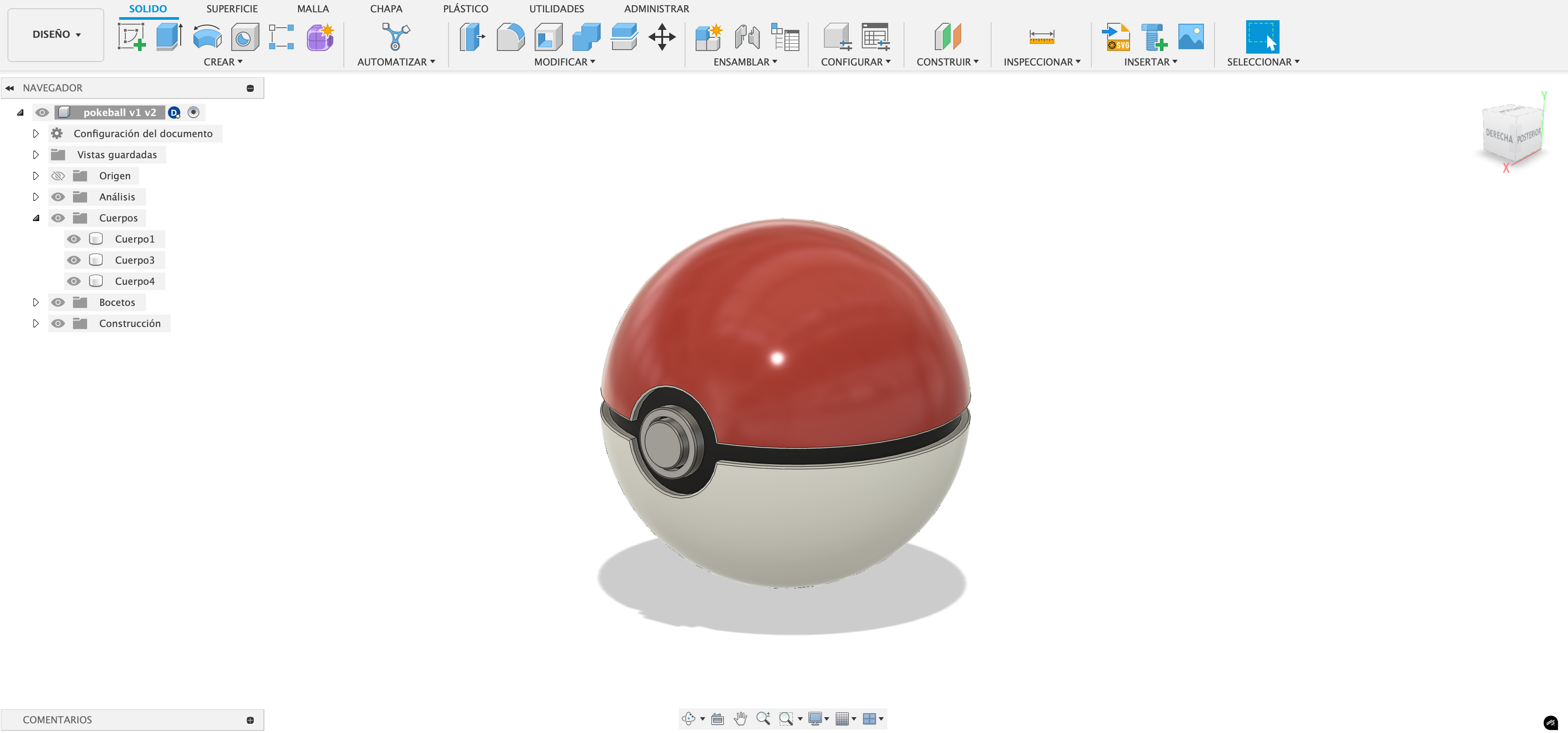Open the Viewports layout dropdown

pyautogui.click(x=873, y=718)
